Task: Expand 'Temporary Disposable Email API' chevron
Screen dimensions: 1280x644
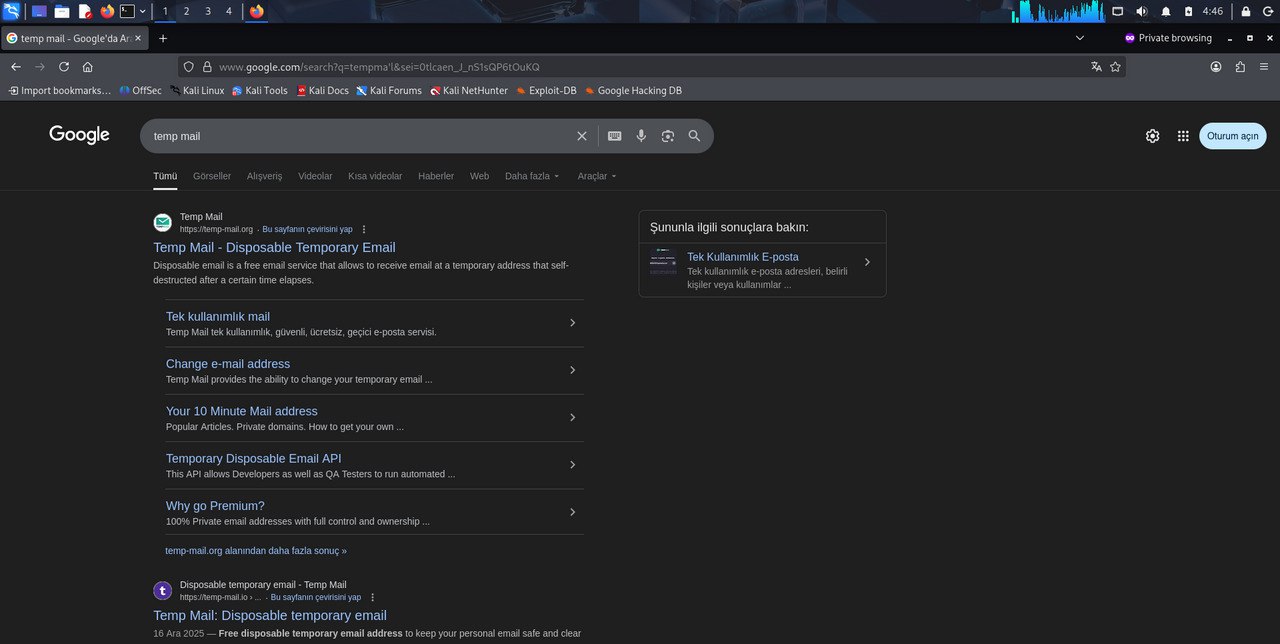Action: pyautogui.click(x=572, y=465)
